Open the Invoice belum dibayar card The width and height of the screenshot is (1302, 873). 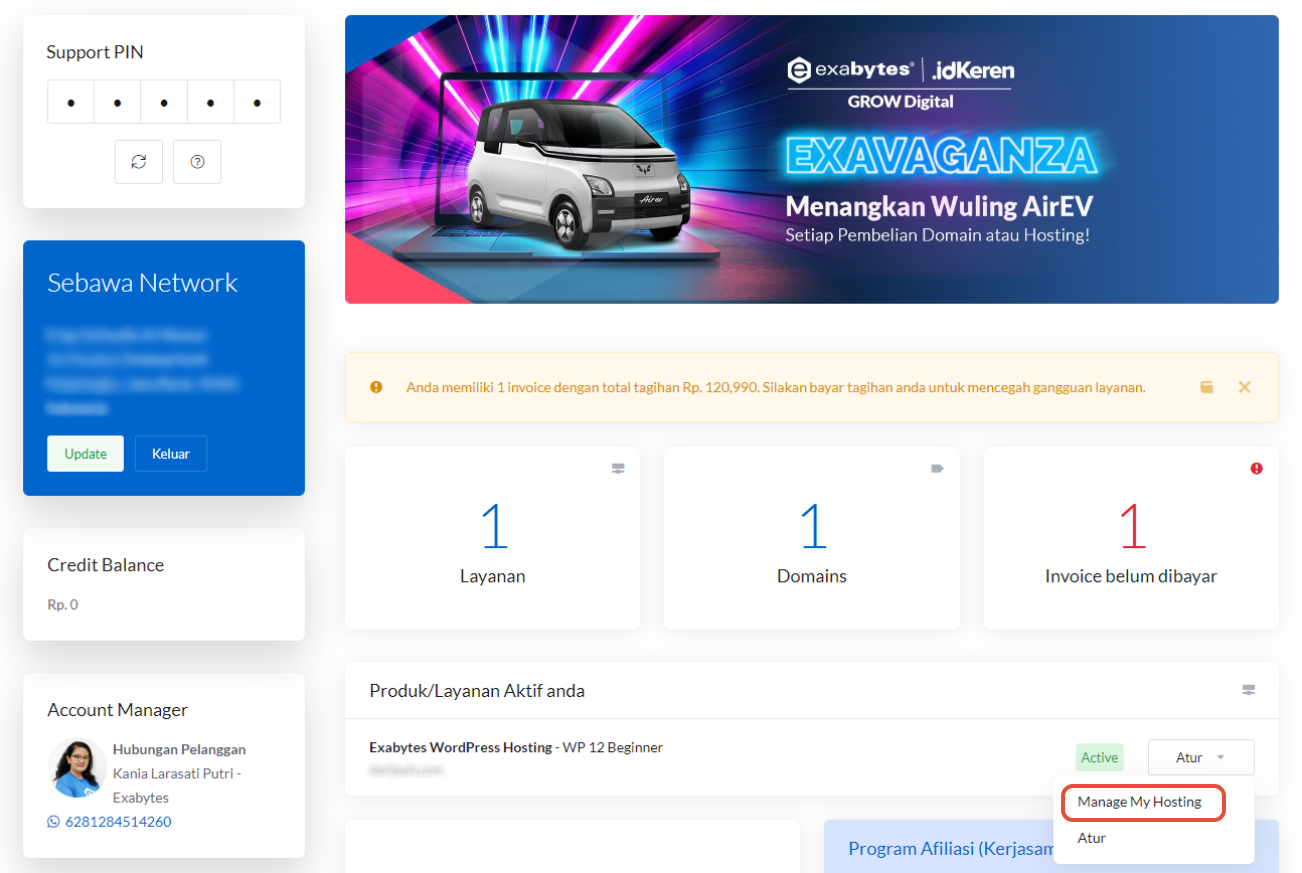pyautogui.click(x=1131, y=538)
